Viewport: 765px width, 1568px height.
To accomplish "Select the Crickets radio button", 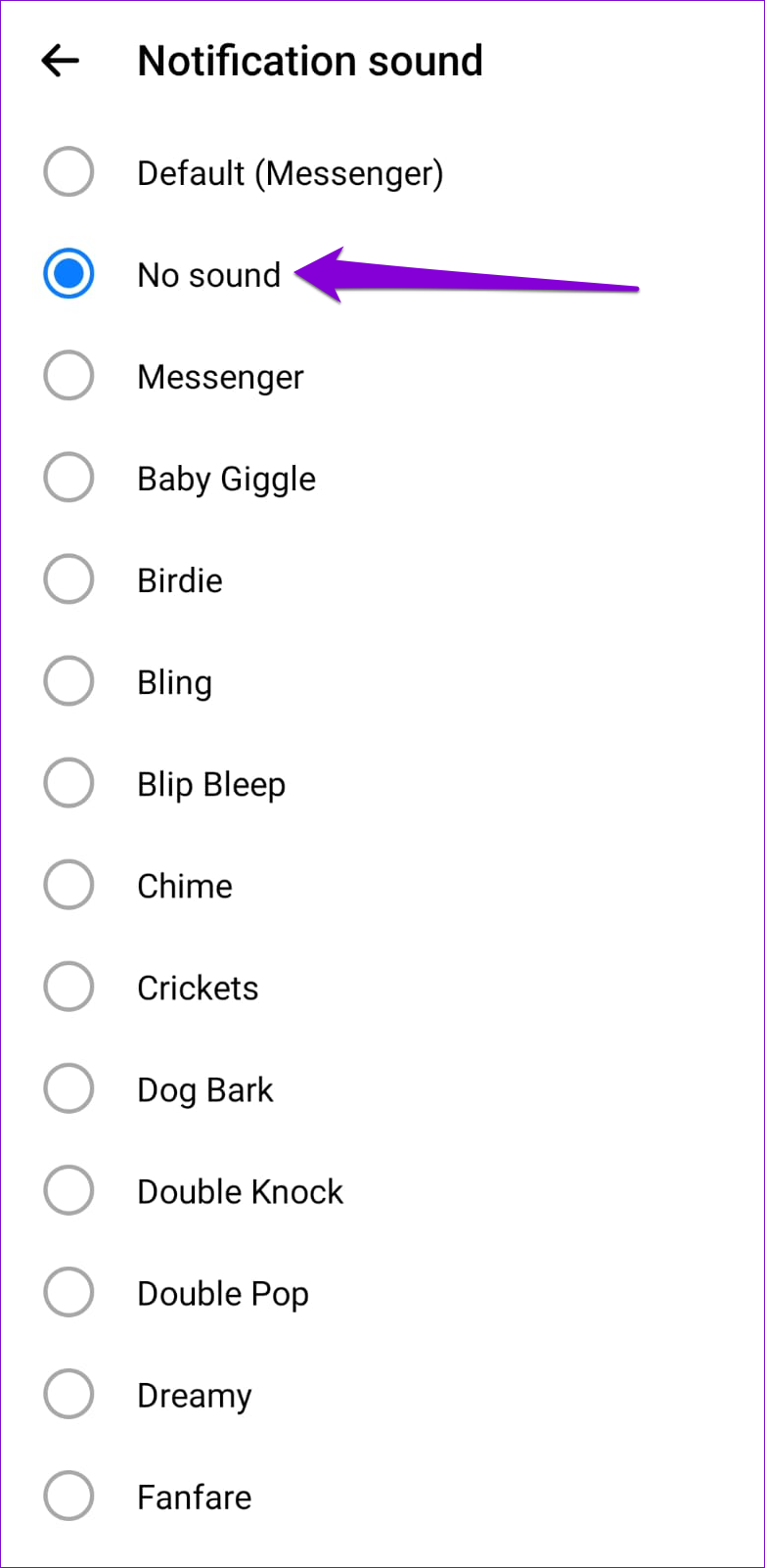I will [x=68, y=987].
